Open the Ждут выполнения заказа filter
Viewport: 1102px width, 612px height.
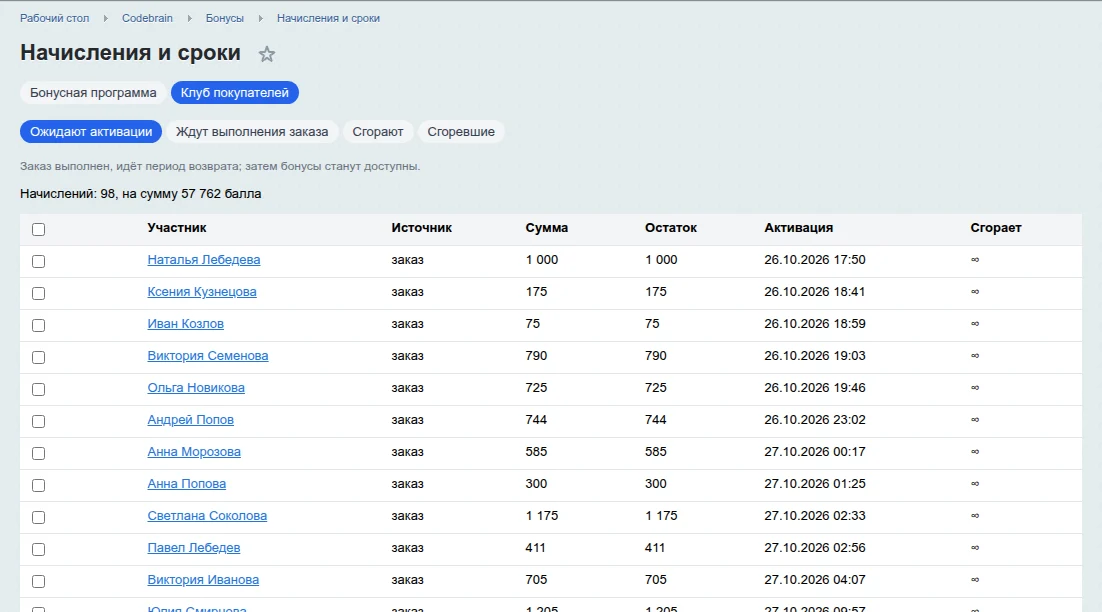252,131
